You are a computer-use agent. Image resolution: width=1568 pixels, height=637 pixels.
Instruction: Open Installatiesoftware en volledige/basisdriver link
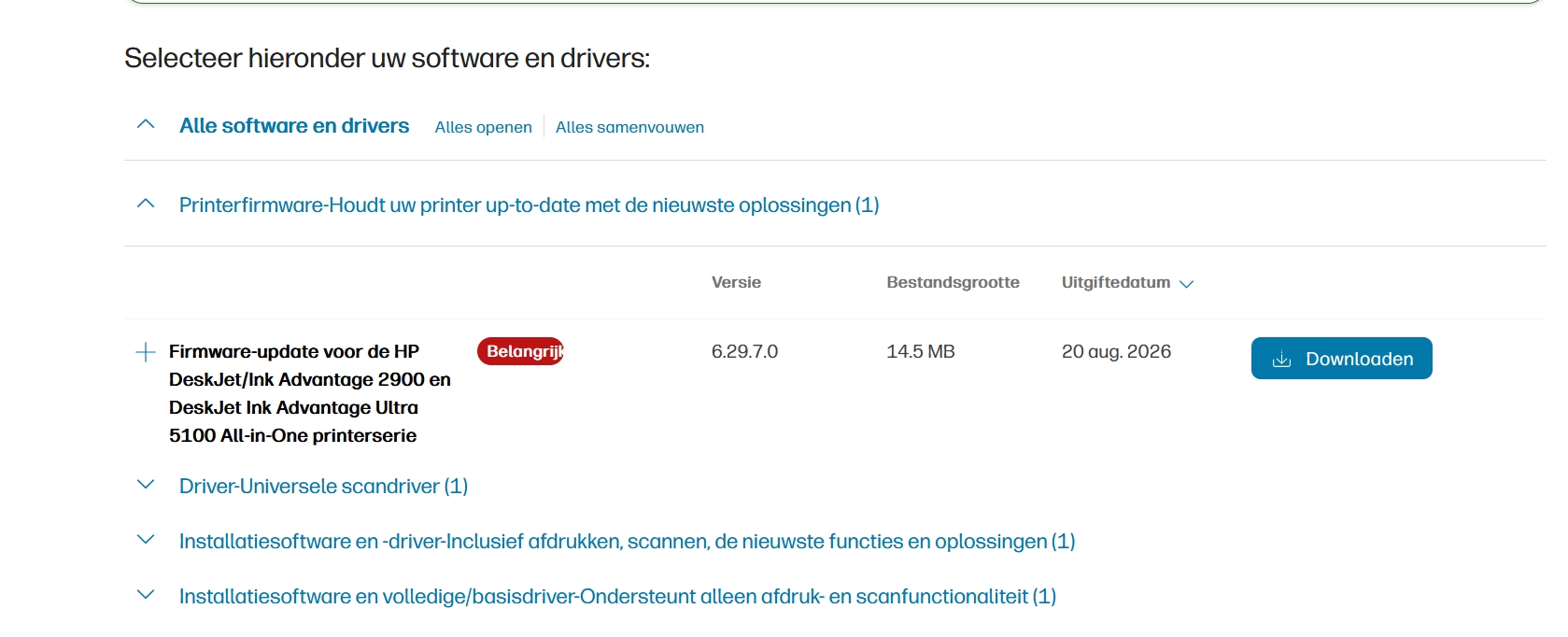617,597
